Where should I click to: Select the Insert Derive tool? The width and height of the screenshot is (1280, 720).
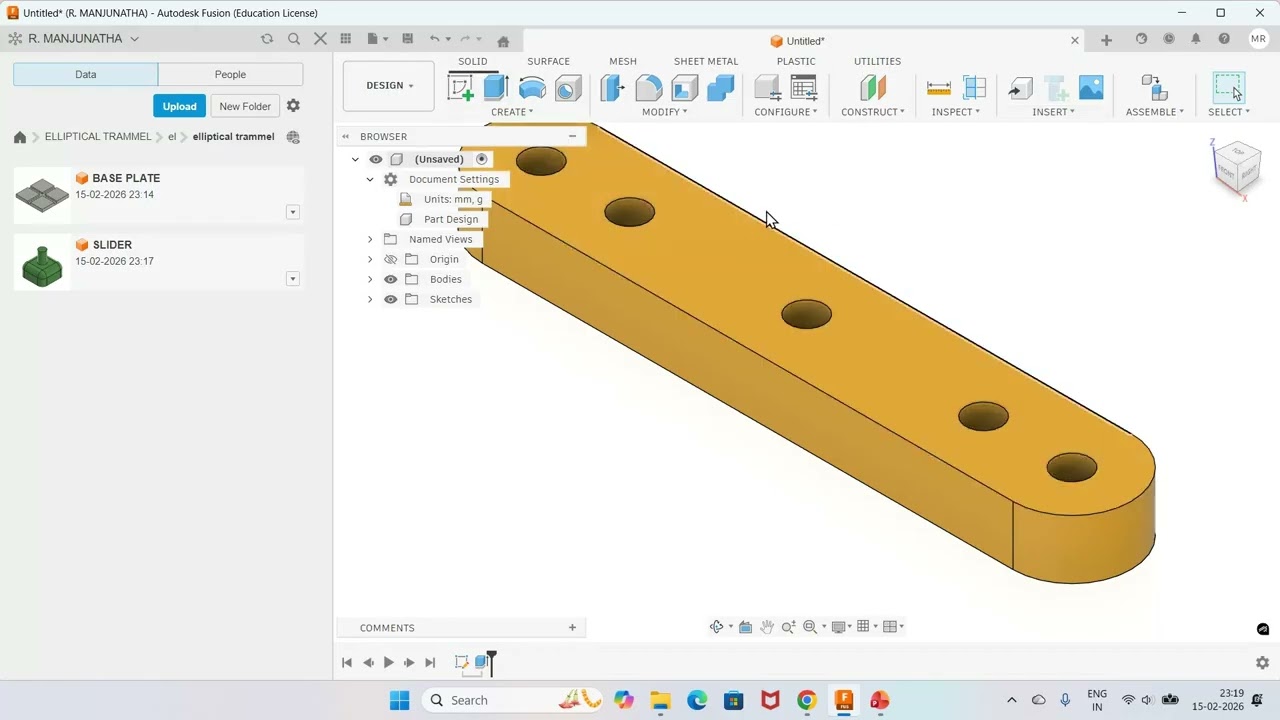(x=1020, y=88)
